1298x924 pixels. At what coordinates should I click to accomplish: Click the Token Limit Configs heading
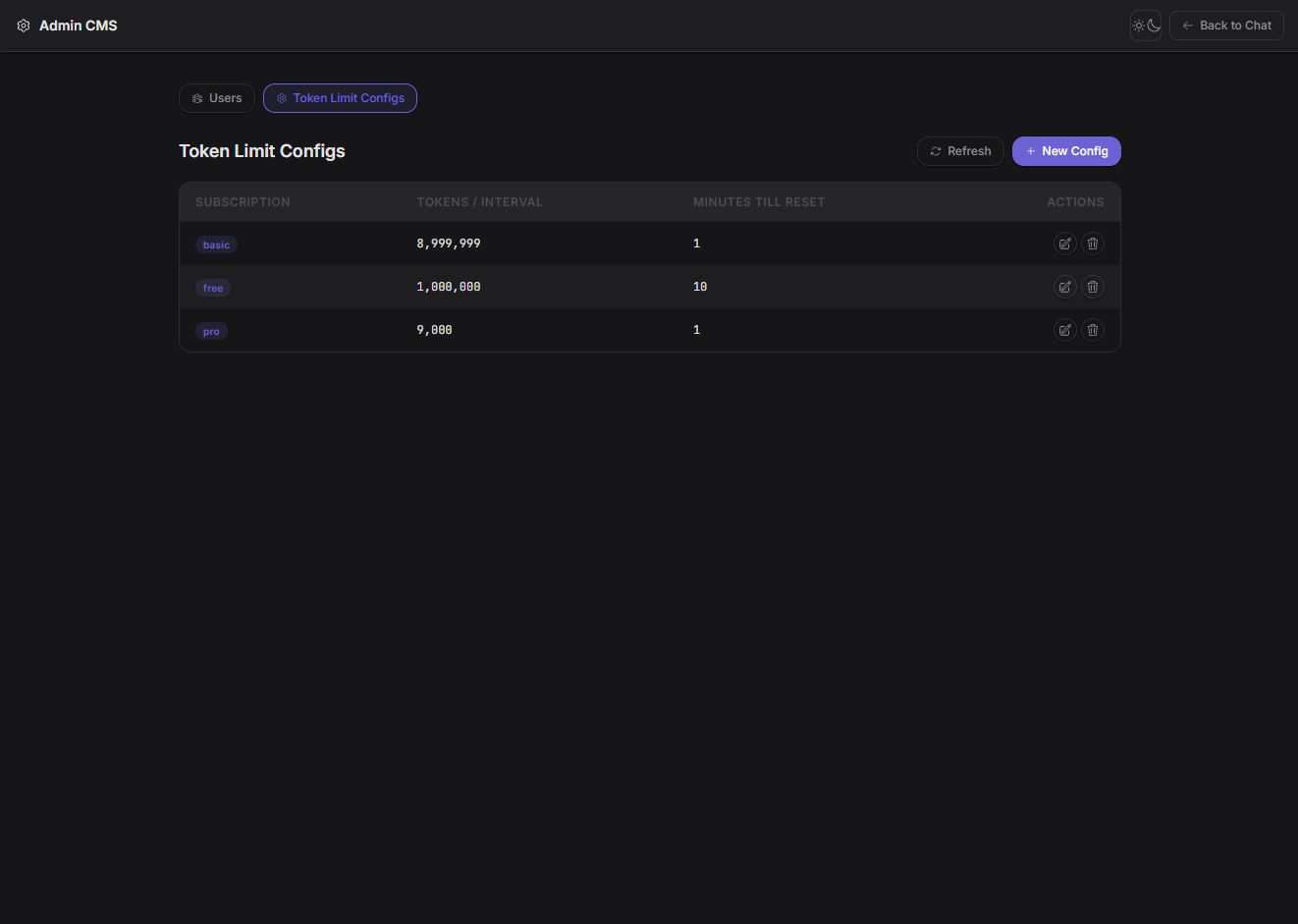[262, 151]
